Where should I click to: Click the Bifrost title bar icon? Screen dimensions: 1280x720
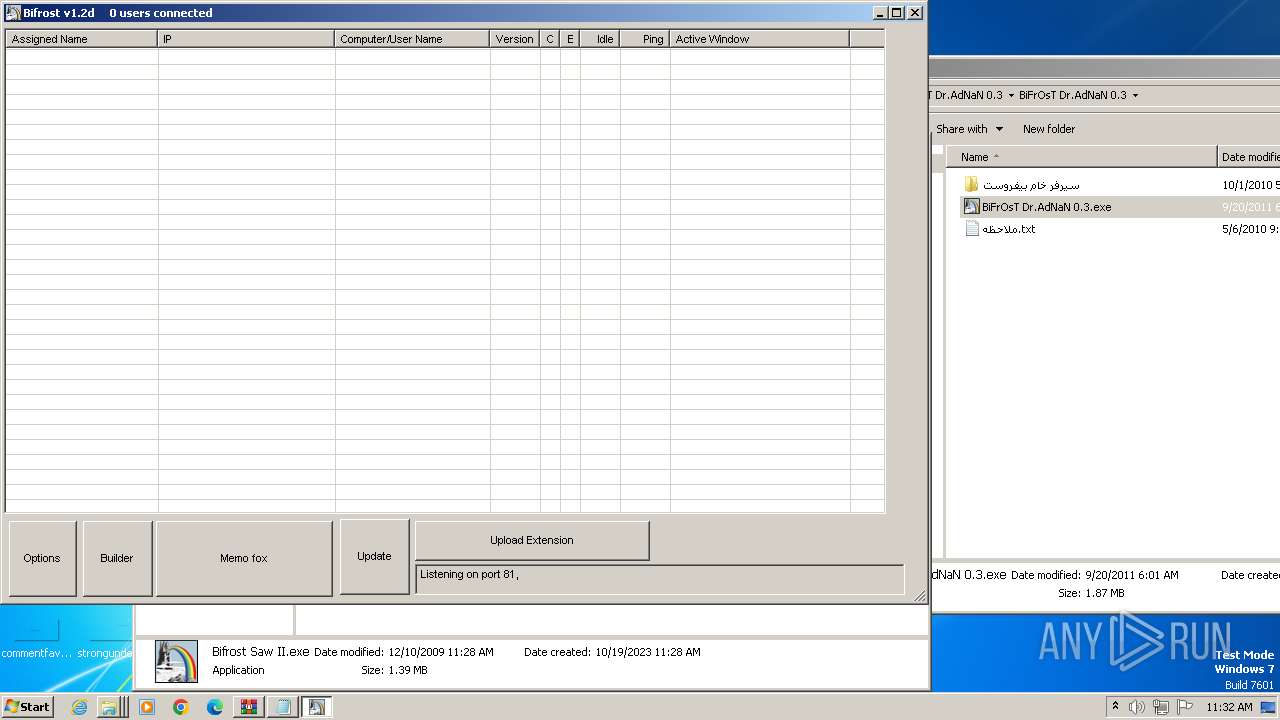pyautogui.click(x=13, y=13)
